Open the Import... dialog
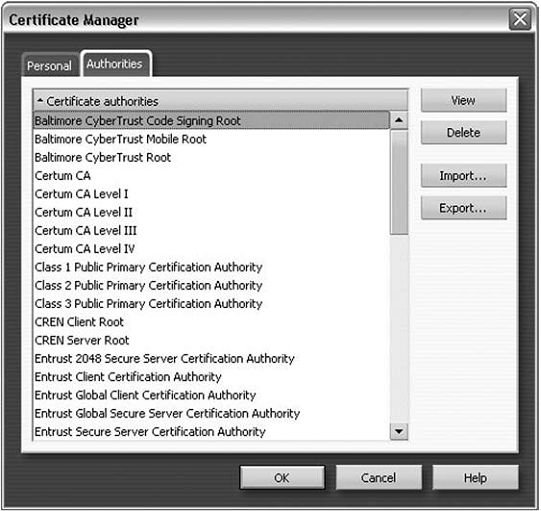Viewport: 541px width, 511px height. pos(464,176)
